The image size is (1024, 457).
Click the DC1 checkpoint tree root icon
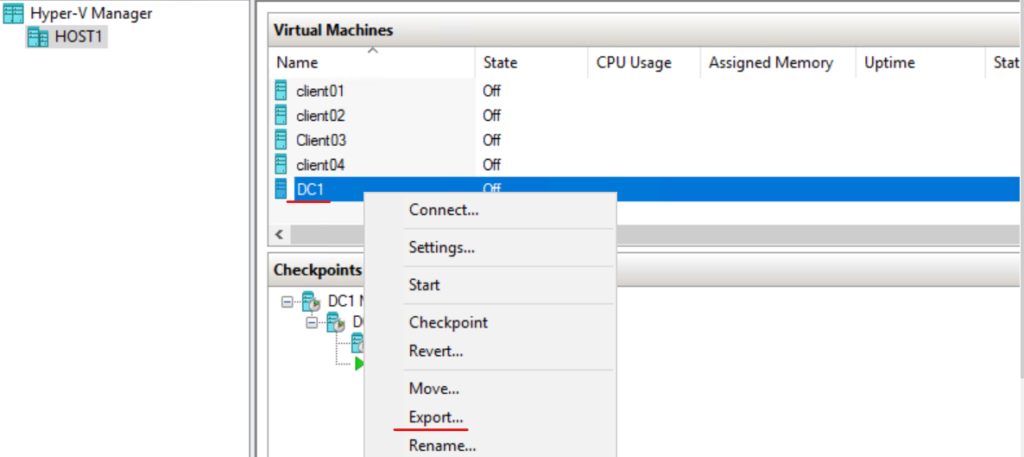click(310, 301)
